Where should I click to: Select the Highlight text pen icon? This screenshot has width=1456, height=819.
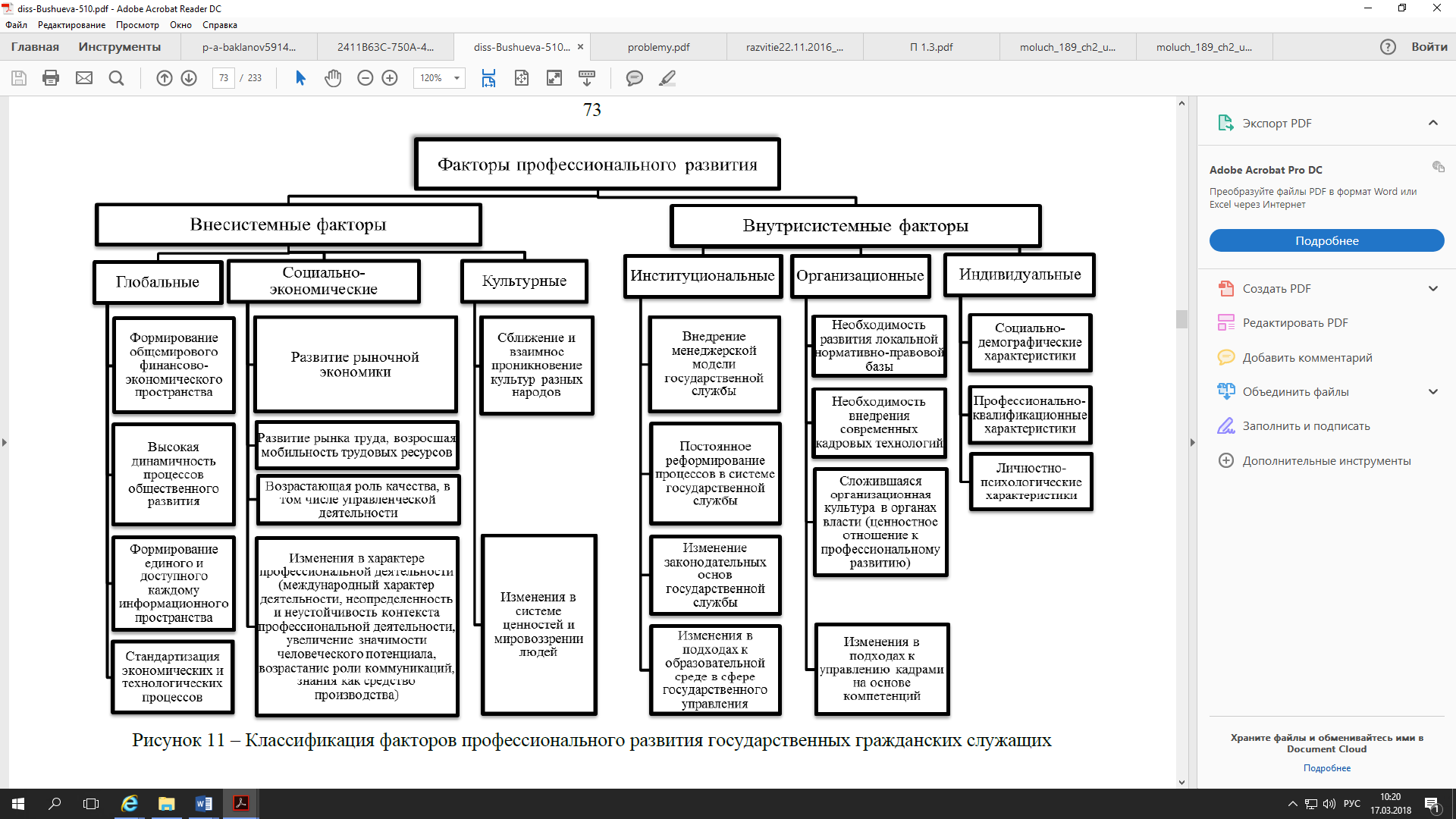667,78
